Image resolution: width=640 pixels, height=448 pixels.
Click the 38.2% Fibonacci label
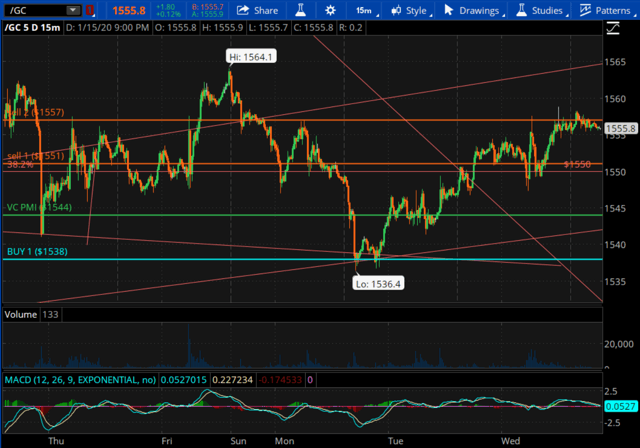coord(20,164)
